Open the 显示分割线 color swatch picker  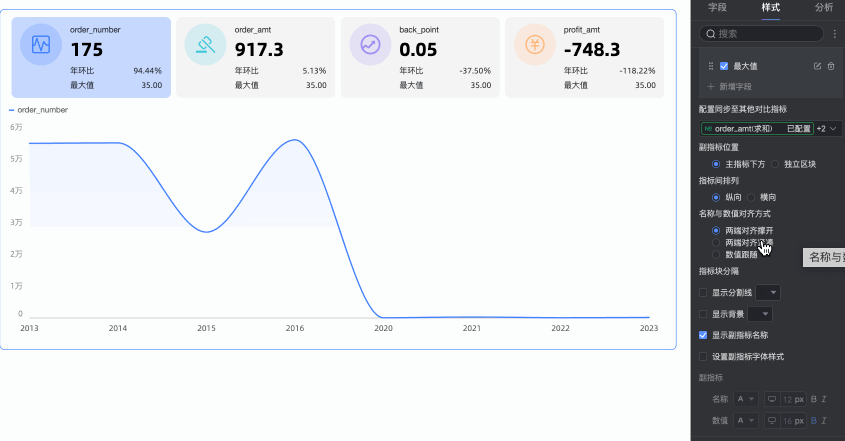tap(768, 293)
